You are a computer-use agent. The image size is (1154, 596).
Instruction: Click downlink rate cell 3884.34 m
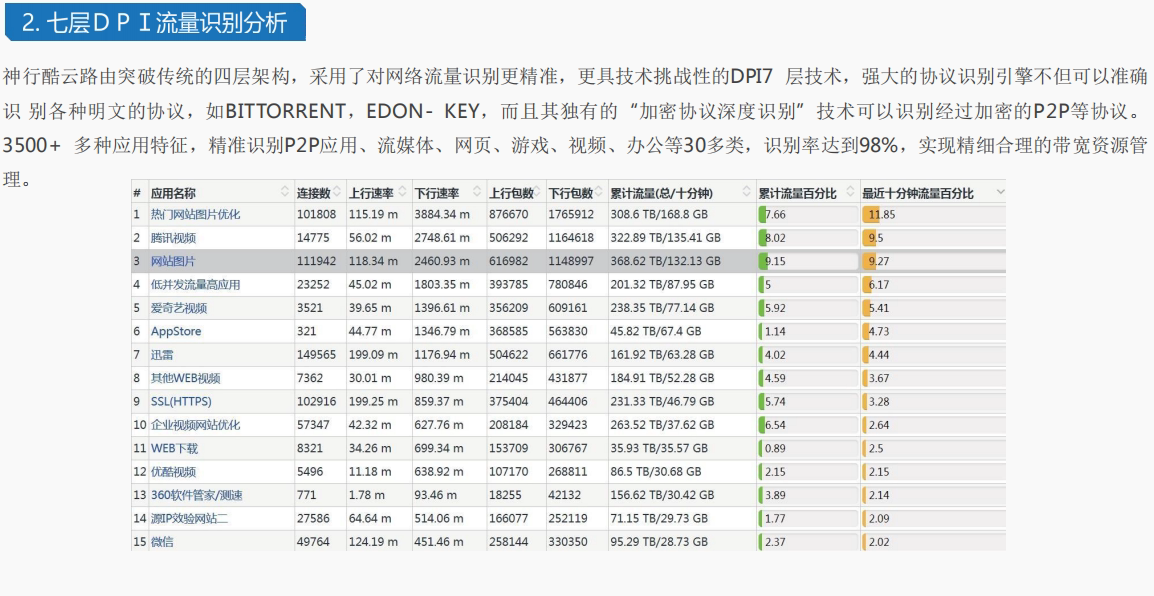442,214
